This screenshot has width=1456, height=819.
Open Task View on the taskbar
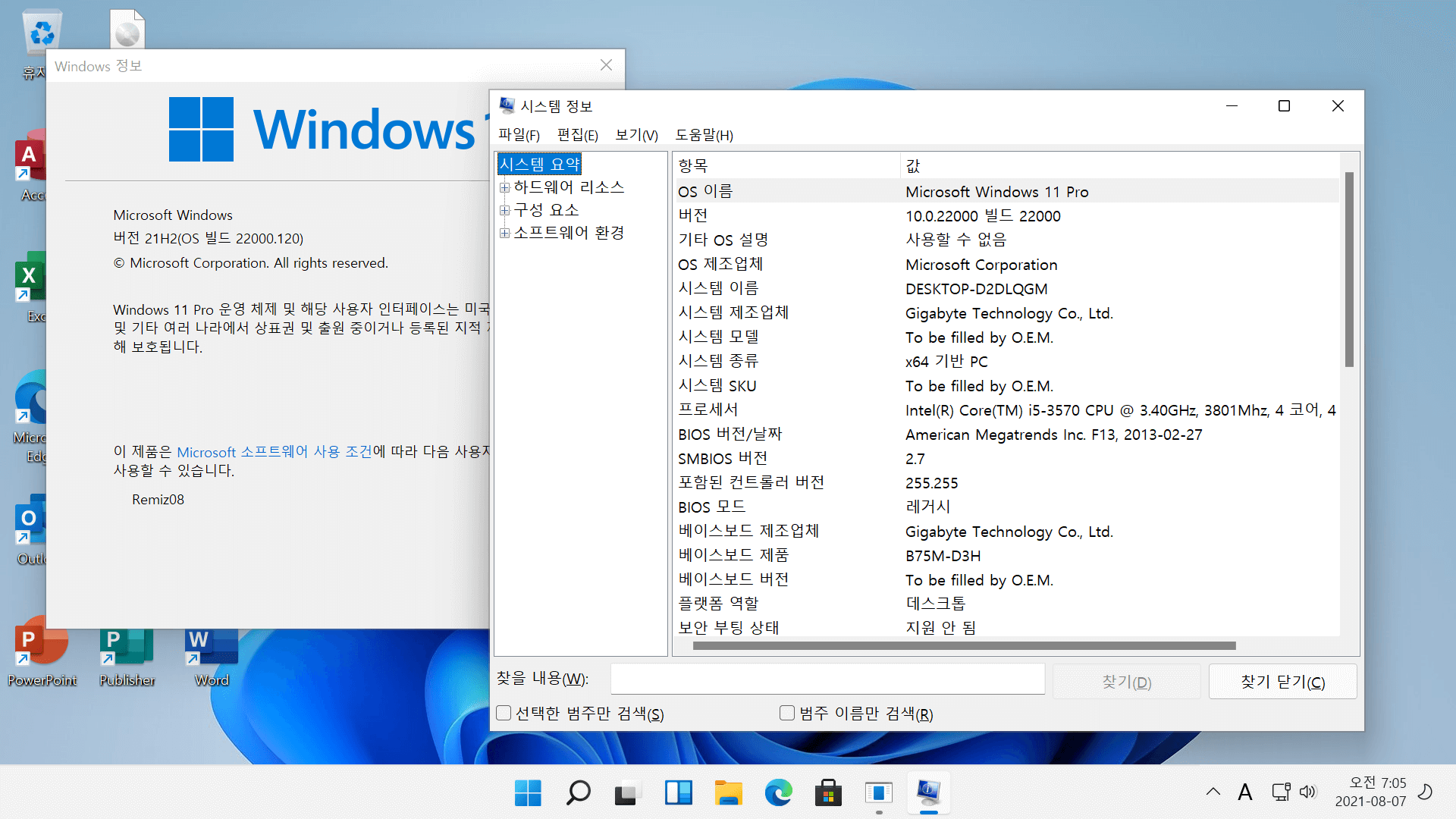628,793
